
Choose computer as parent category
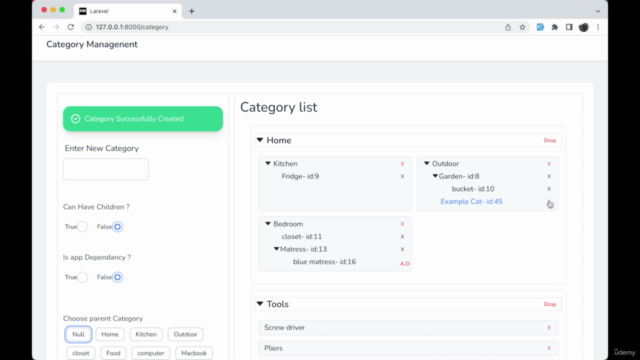[x=151, y=353]
